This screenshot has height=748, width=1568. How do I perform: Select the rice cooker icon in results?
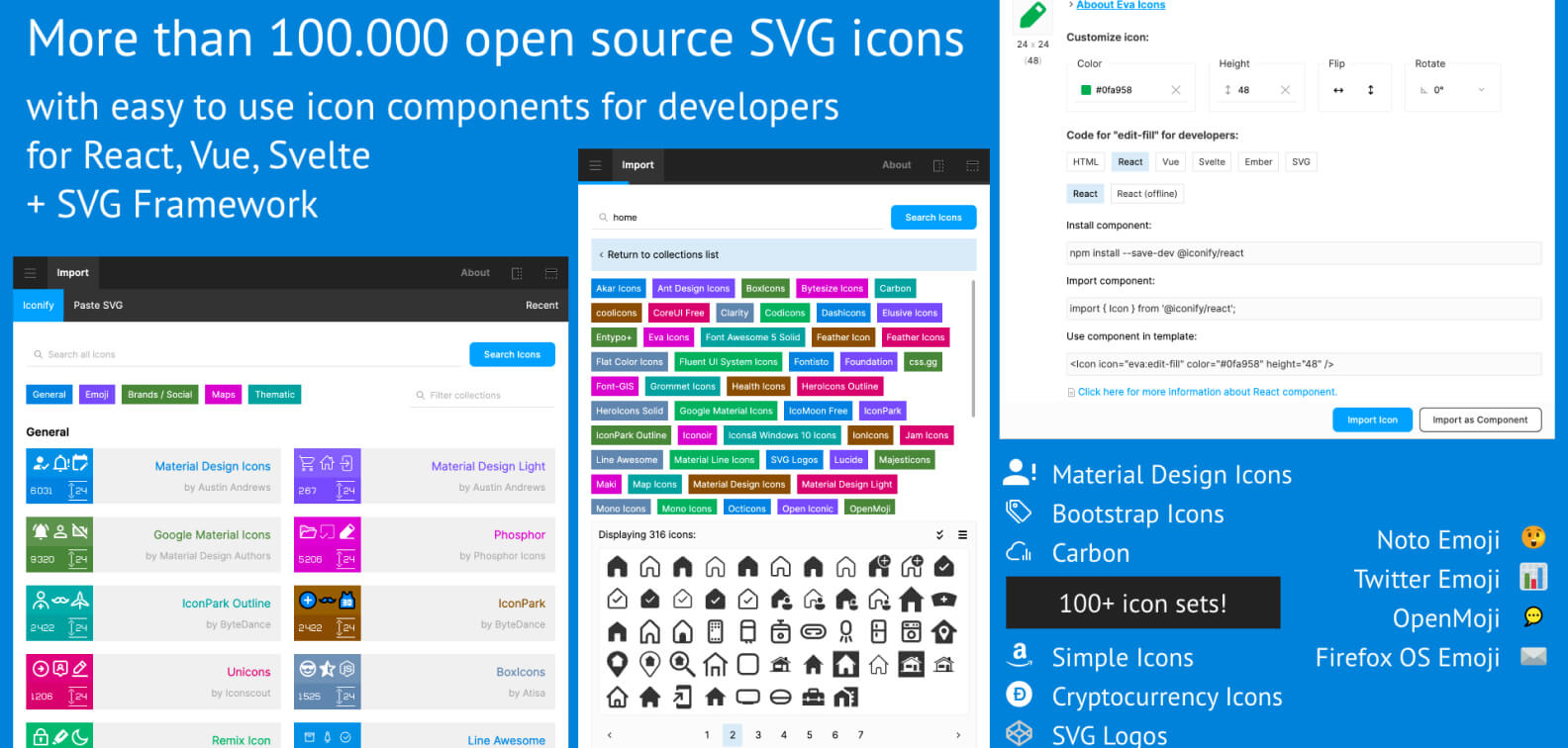point(780,631)
